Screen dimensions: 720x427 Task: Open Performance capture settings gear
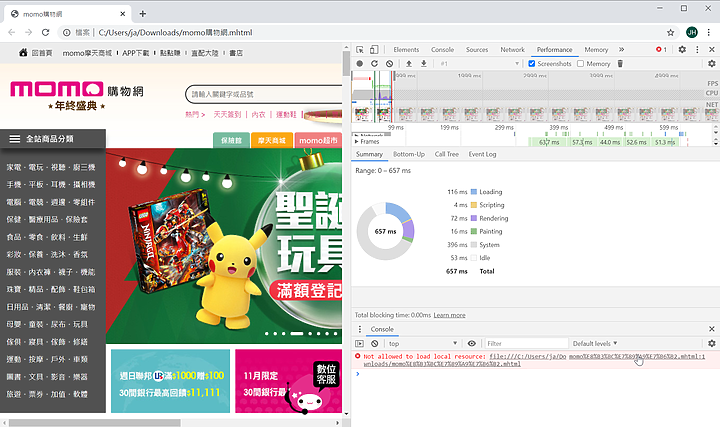coord(712,63)
